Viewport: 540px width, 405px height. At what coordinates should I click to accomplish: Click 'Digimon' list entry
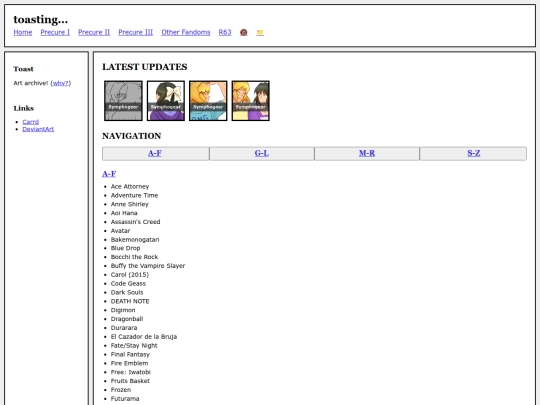pyautogui.click(x=123, y=310)
